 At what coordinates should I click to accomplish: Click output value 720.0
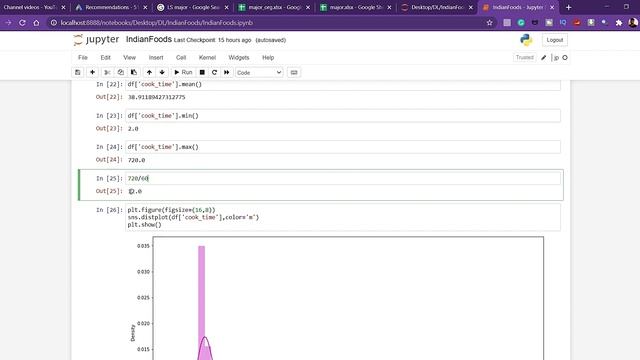136,160
